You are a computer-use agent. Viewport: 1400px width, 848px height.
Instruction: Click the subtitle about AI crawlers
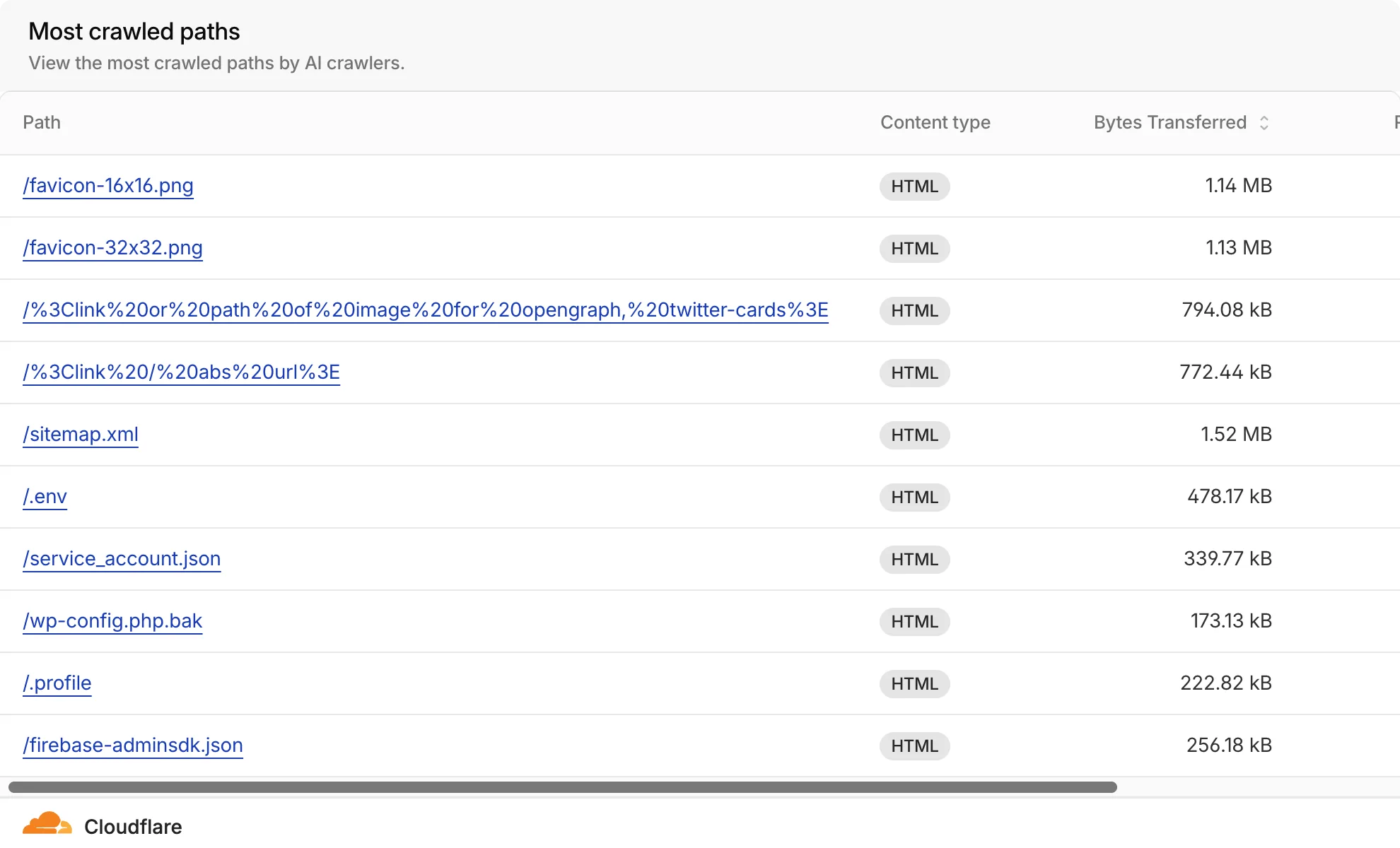coord(216,64)
